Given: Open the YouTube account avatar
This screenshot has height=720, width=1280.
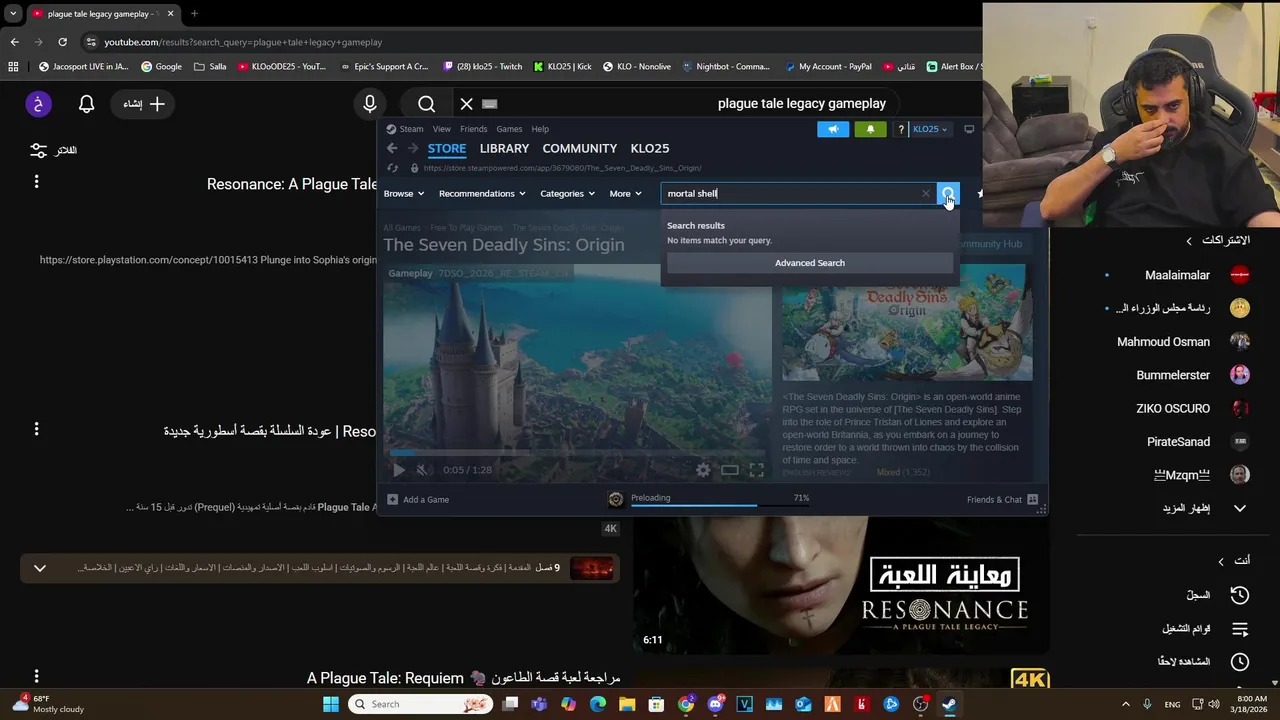Looking at the screenshot, I should point(38,104).
